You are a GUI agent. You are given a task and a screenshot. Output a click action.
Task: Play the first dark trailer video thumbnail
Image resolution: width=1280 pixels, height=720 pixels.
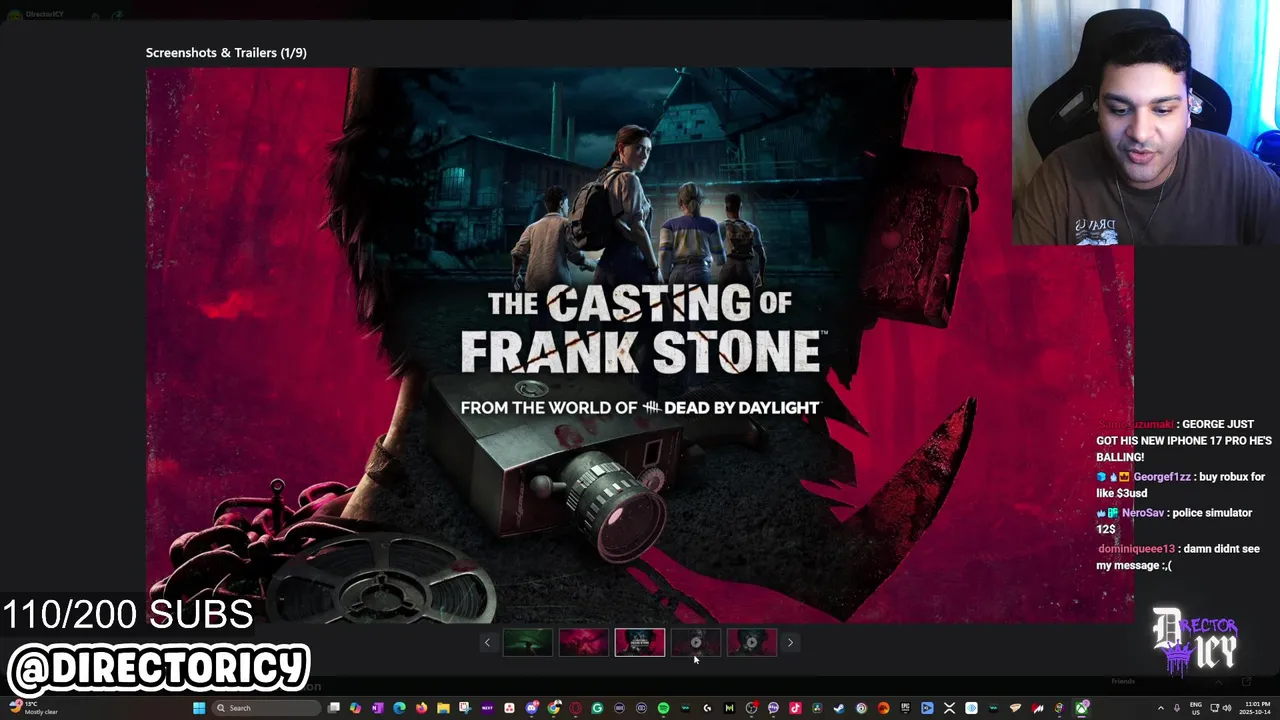[696, 642]
